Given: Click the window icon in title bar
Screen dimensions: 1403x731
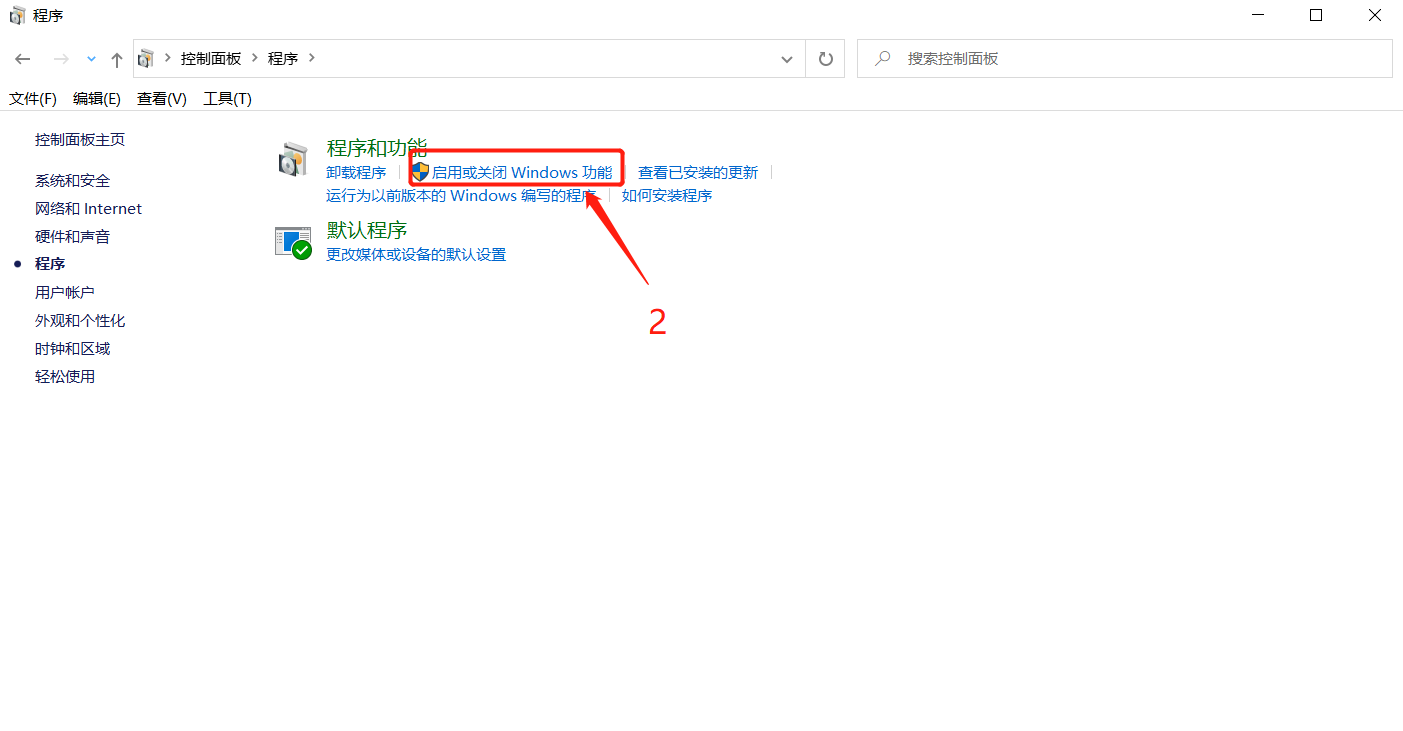Looking at the screenshot, I should pyautogui.click(x=18, y=15).
